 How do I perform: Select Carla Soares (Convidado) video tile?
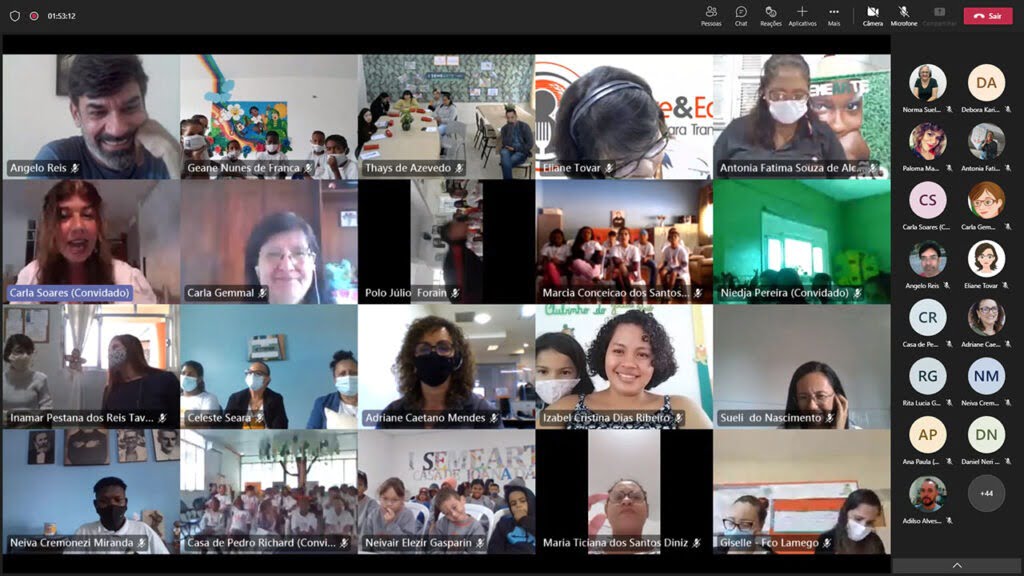point(91,241)
